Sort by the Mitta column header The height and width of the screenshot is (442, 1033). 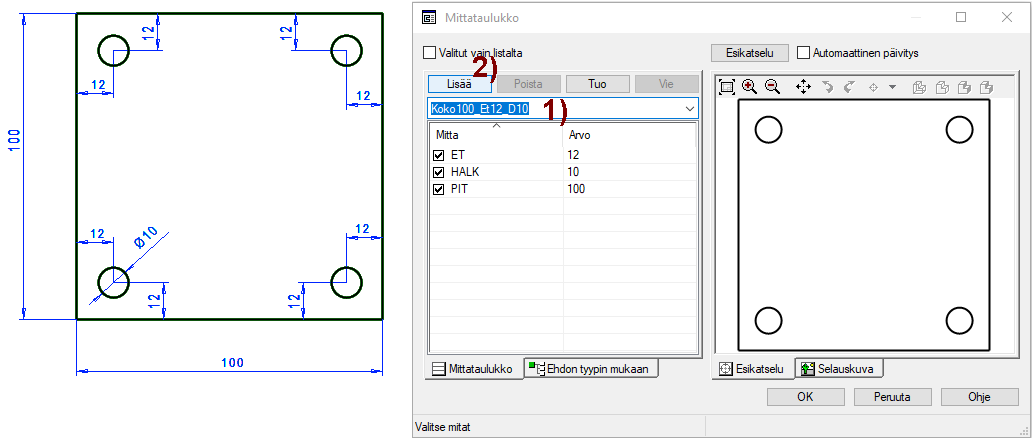point(496,134)
